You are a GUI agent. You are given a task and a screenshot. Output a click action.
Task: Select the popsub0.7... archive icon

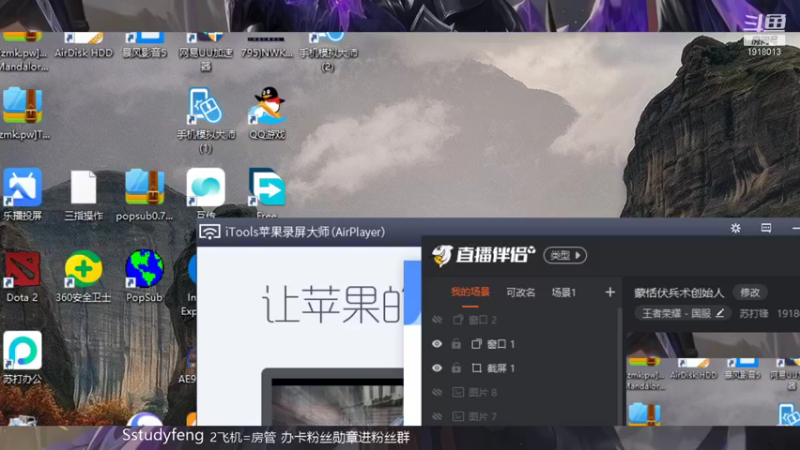click(144, 194)
